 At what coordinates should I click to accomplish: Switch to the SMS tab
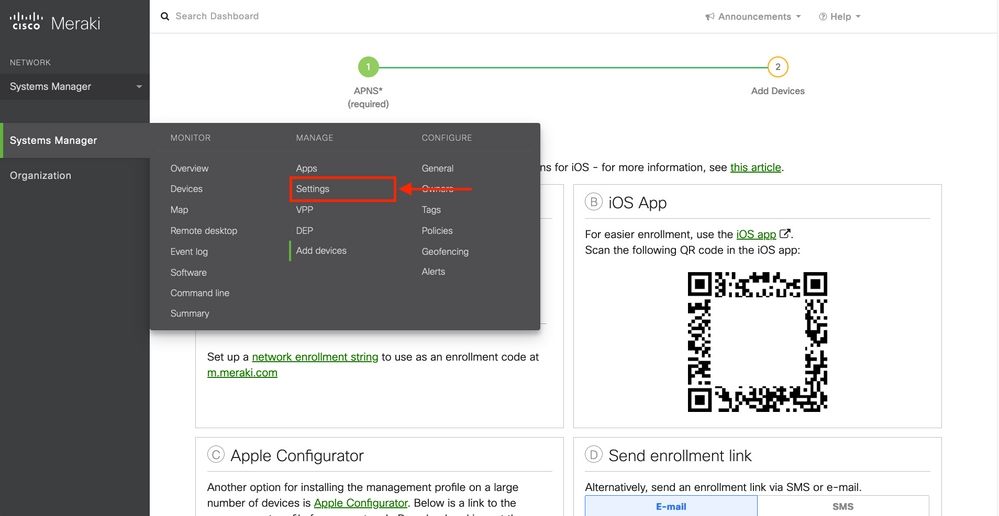[843, 507]
